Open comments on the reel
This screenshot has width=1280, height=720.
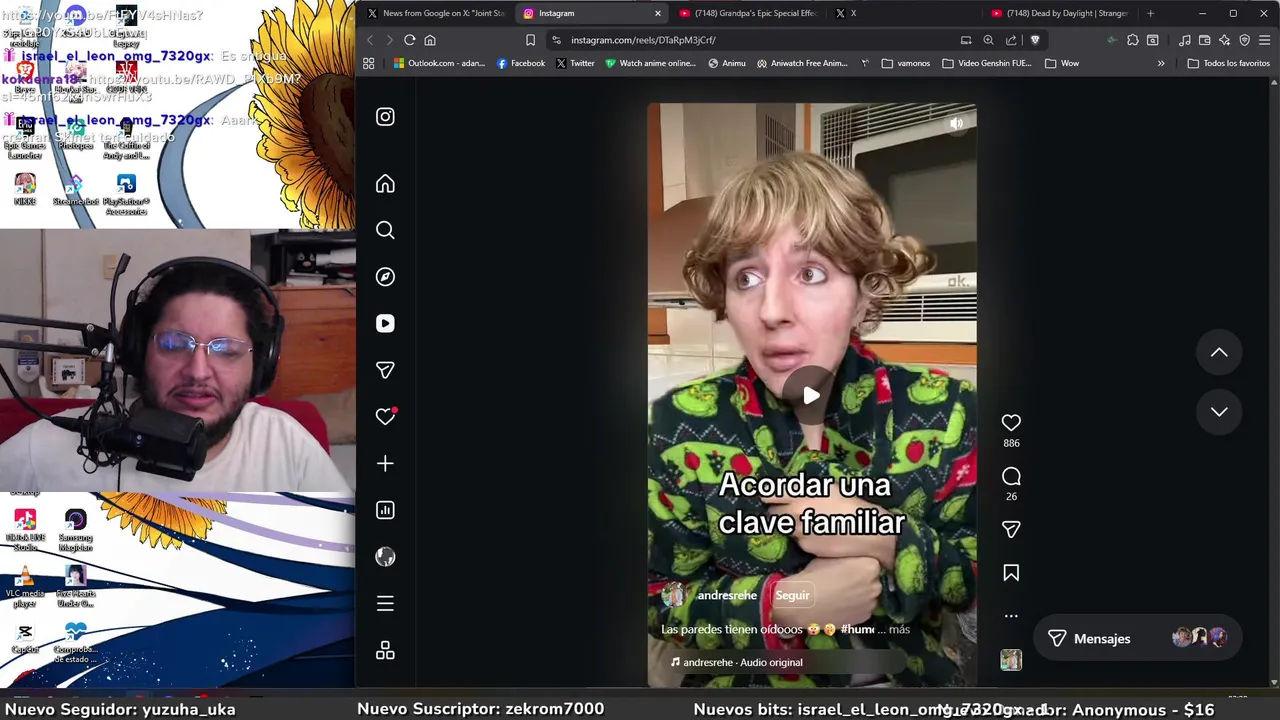tap(1011, 476)
